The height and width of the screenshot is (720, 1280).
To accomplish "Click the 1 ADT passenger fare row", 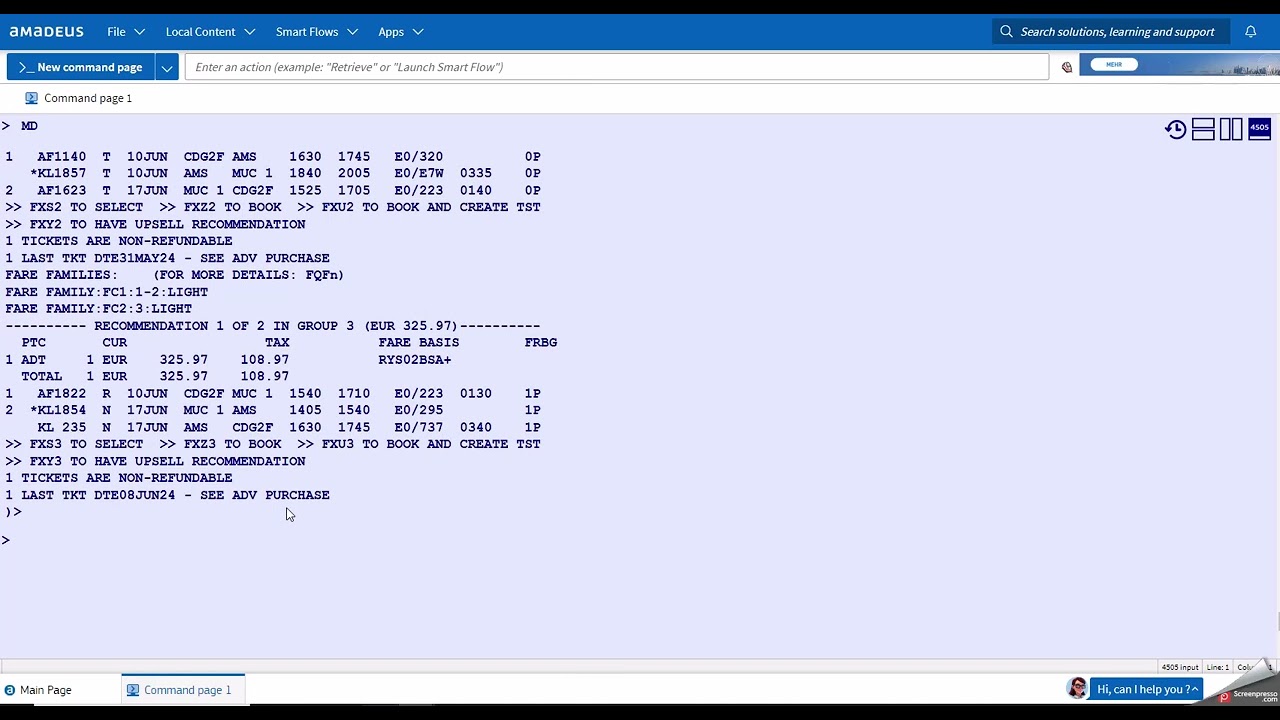I will coord(228,360).
